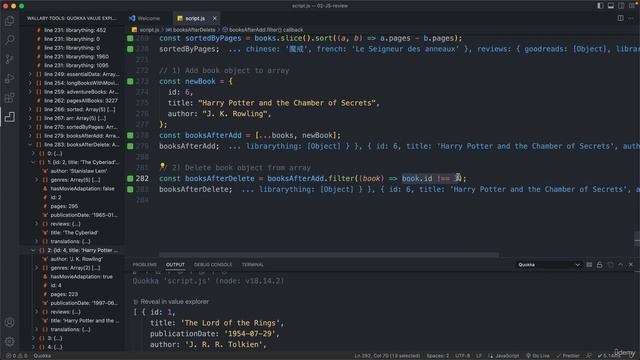This screenshot has width=640, height=360.
Task: Toggle primary sidebar layout icon in title bar
Action: click(600, 6)
